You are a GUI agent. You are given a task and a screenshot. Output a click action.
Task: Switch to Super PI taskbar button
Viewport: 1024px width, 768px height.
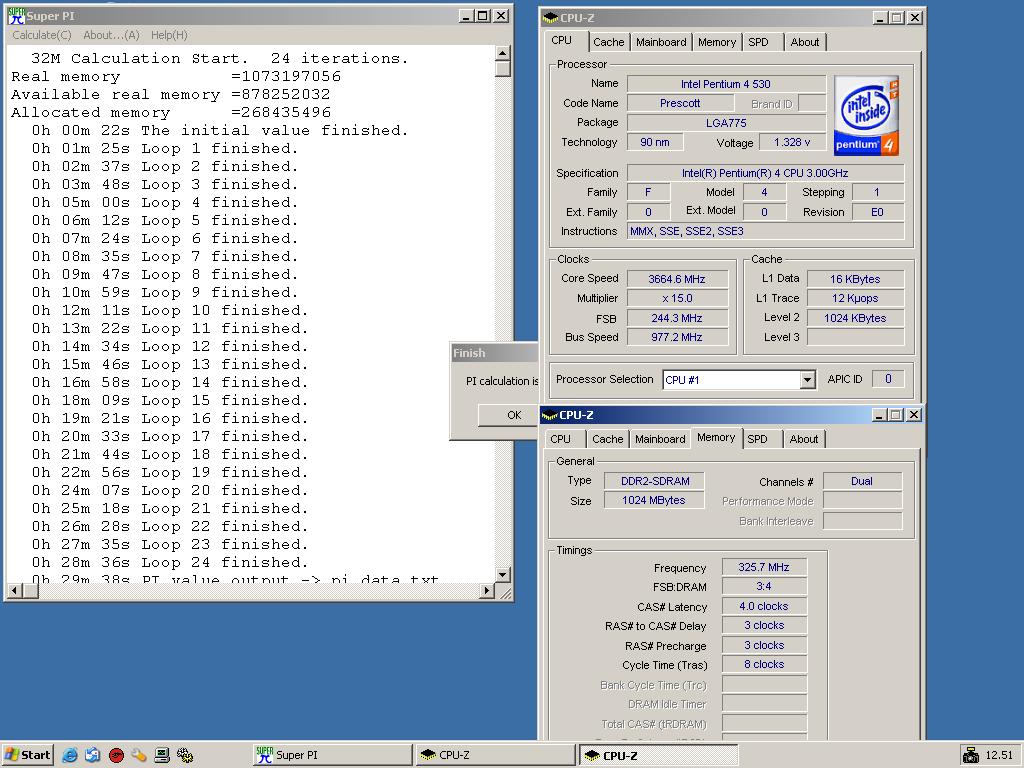click(331, 755)
